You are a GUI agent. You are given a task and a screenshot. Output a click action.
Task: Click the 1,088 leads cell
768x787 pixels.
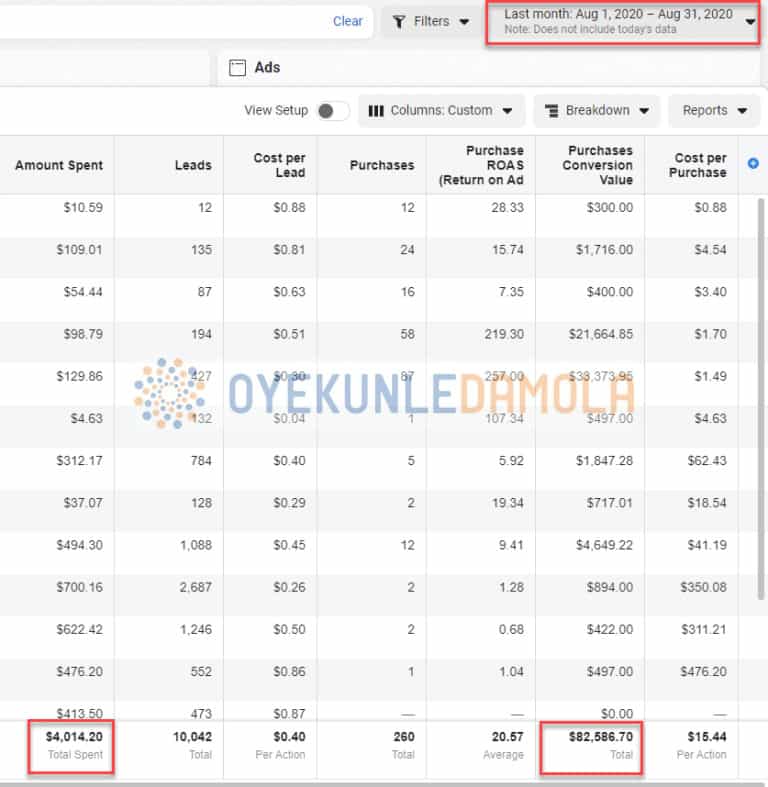tap(196, 545)
